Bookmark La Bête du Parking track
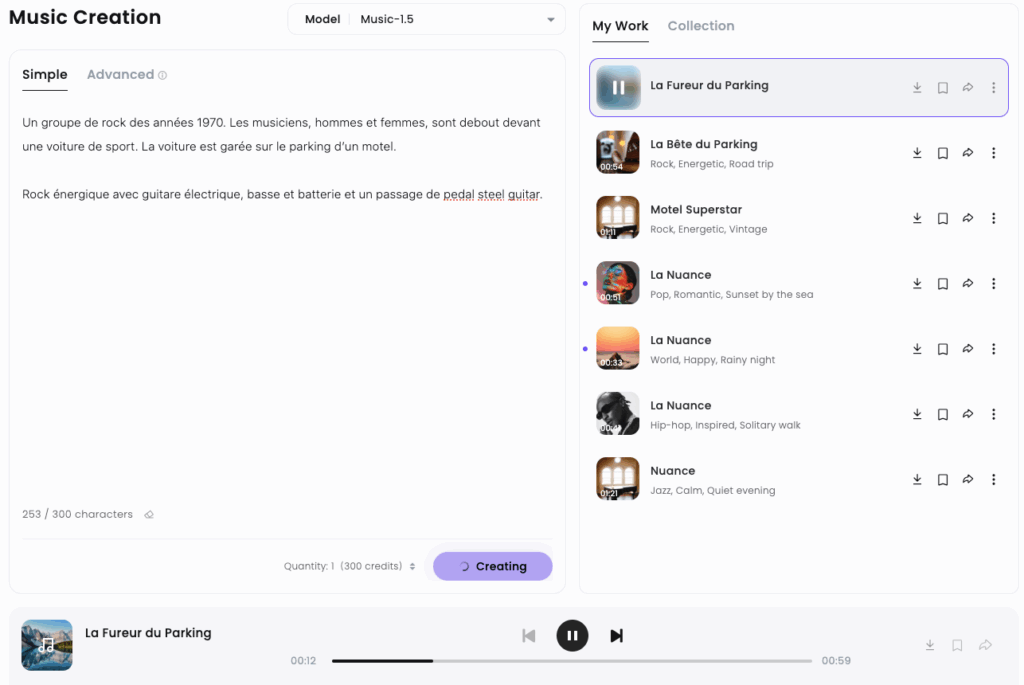The width and height of the screenshot is (1024, 685). coord(942,153)
